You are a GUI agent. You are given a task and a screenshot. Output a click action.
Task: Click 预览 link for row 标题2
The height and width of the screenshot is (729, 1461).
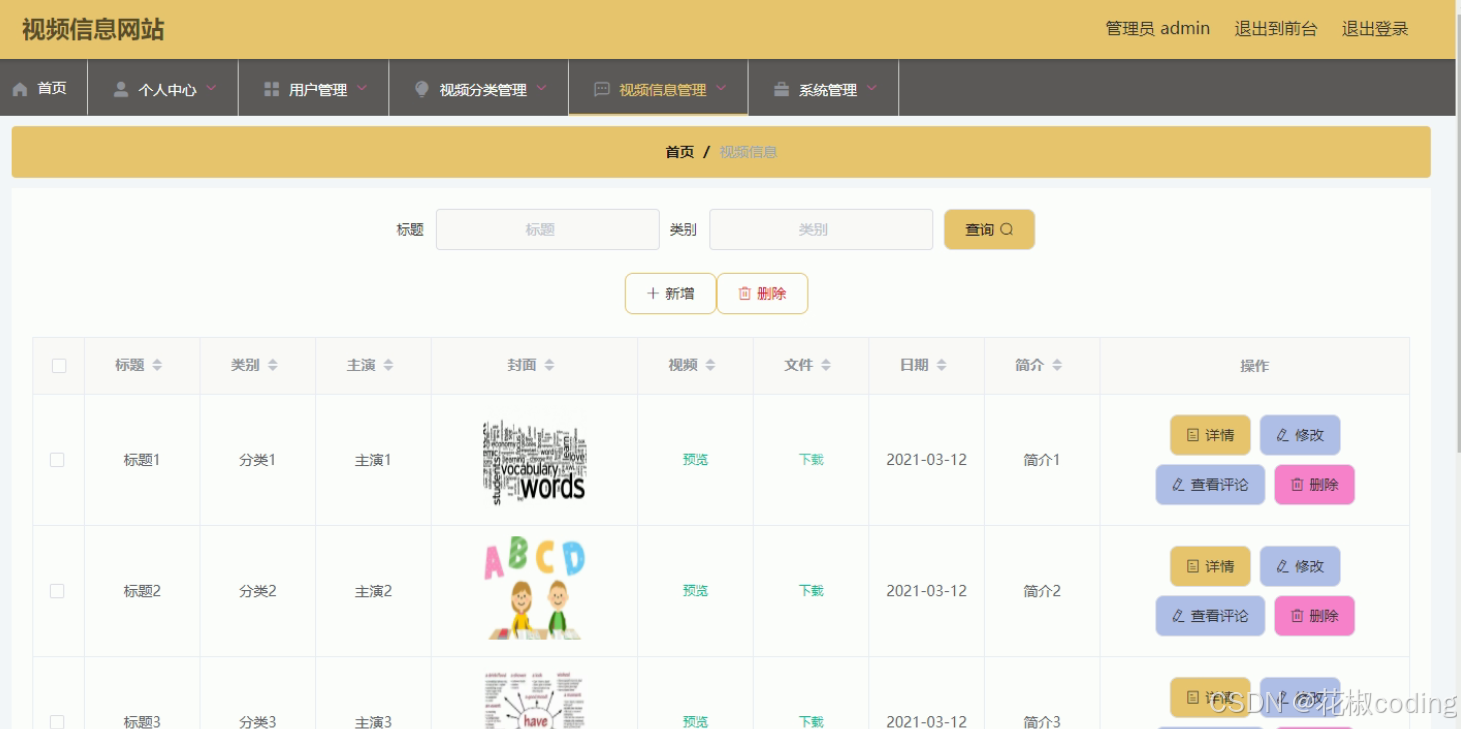[695, 591]
